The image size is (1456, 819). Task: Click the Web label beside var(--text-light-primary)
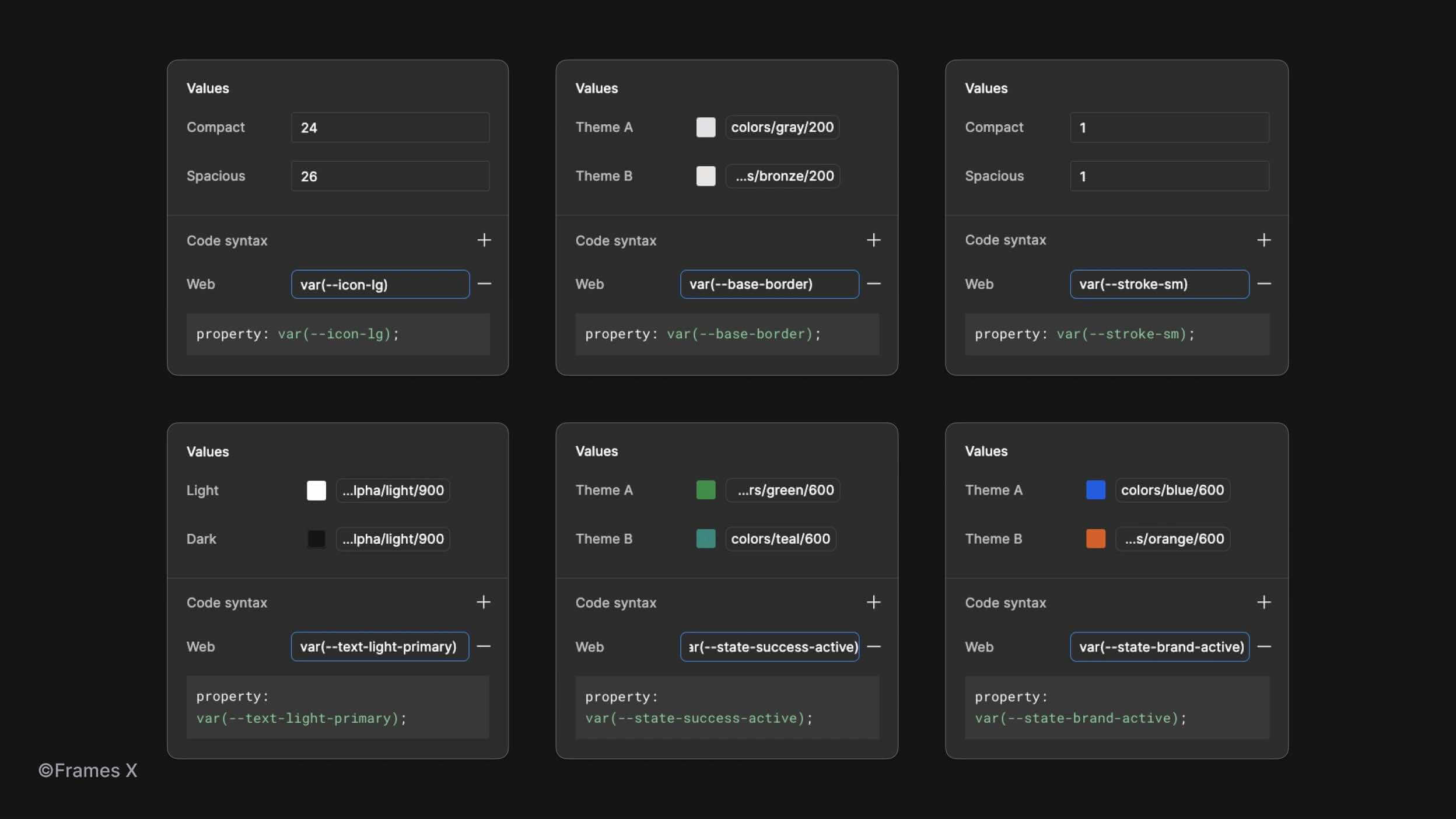pyautogui.click(x=201, y=647)
